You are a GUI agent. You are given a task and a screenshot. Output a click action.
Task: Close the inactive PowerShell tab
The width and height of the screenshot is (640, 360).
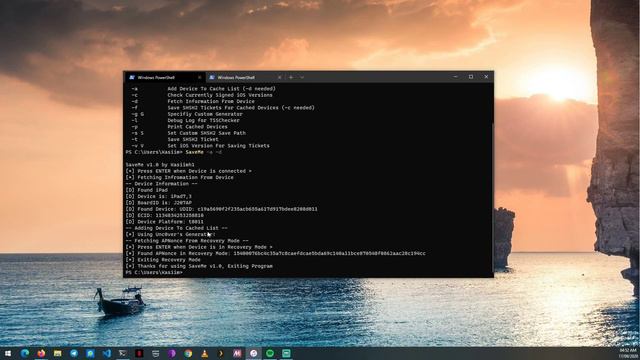279,77
